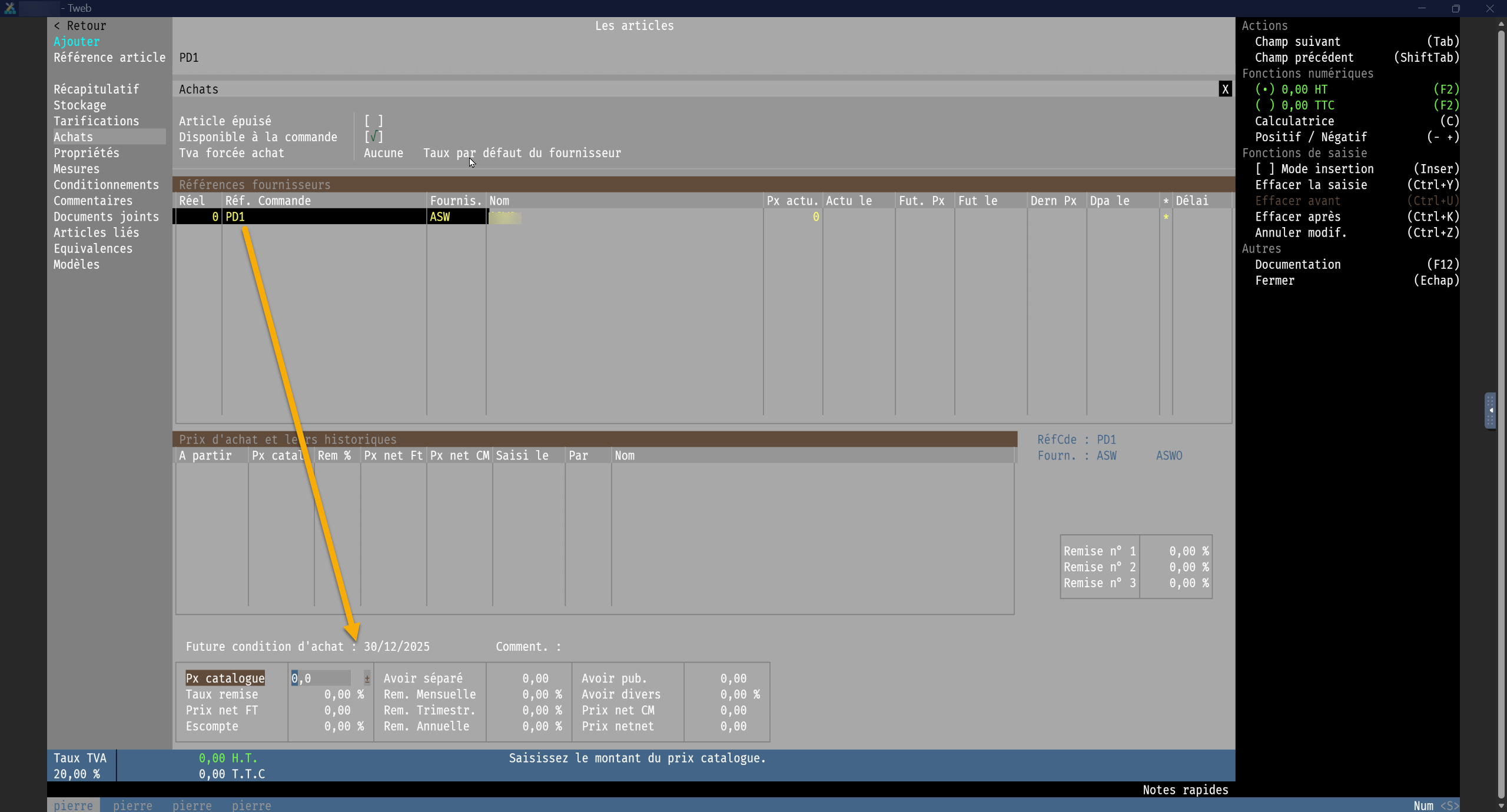1507x812 pixels.
Task: Click the Px actu. column header
Action: (x=792, y=201)
